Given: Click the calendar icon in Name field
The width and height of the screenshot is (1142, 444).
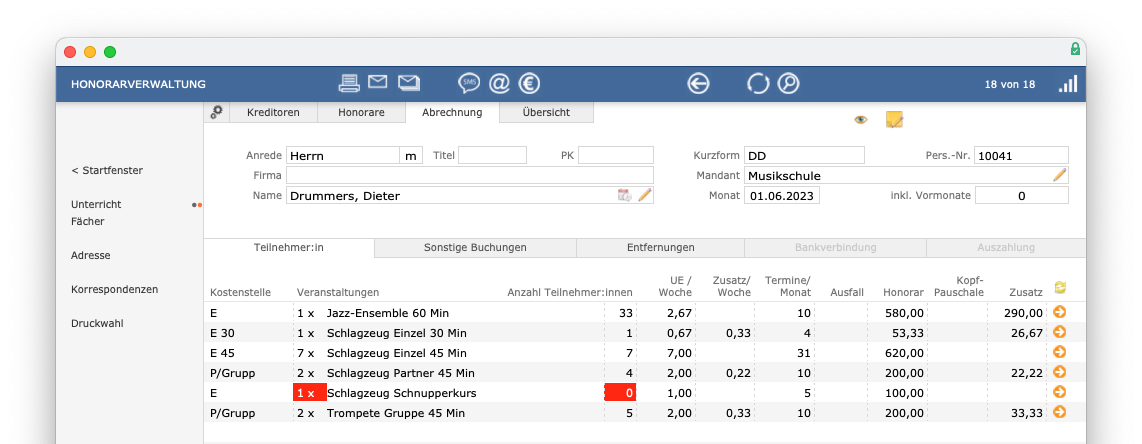Looking at the screenshot, I should 624,195.
